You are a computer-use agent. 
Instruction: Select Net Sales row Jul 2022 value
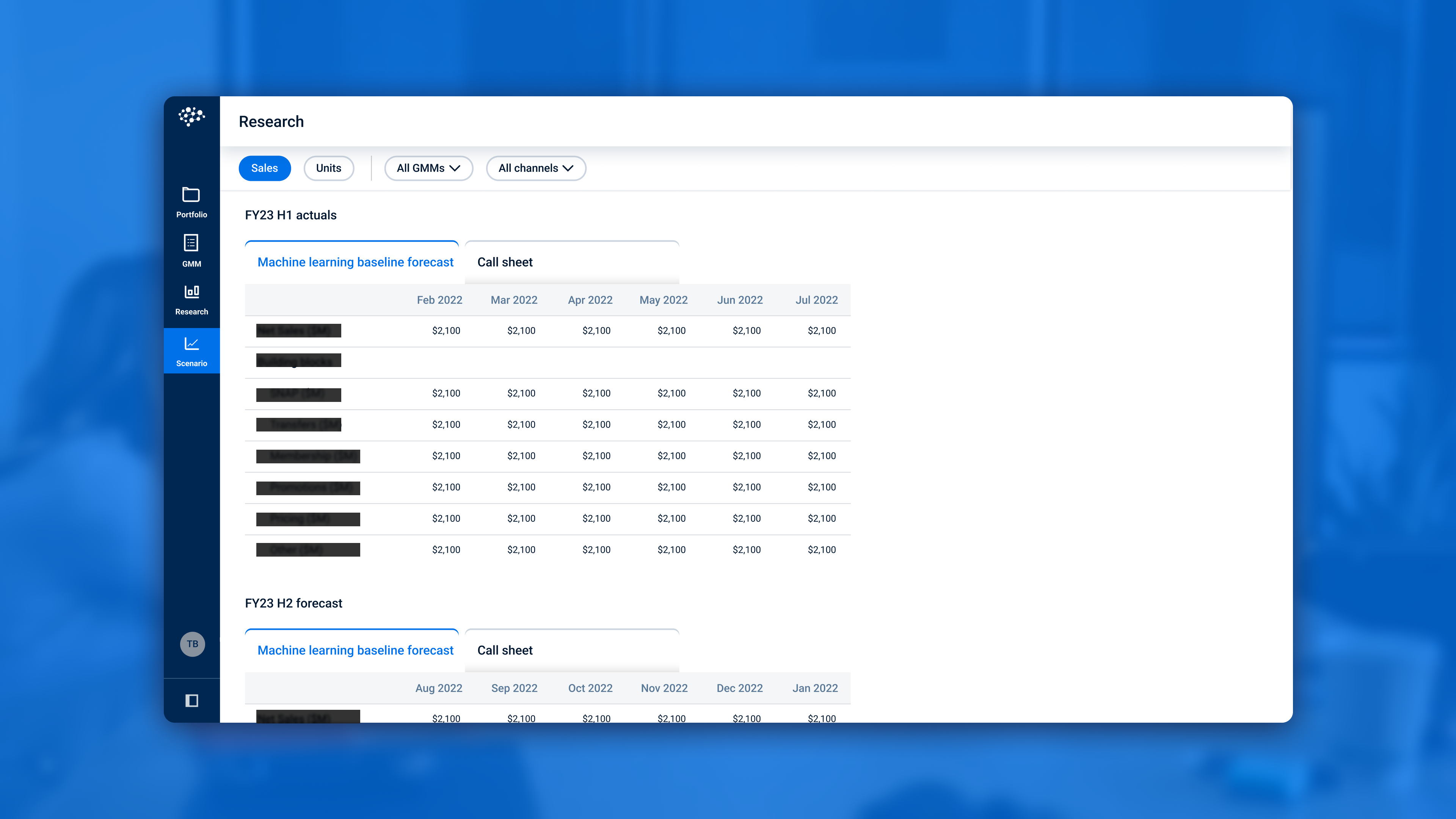pos(821,331)
